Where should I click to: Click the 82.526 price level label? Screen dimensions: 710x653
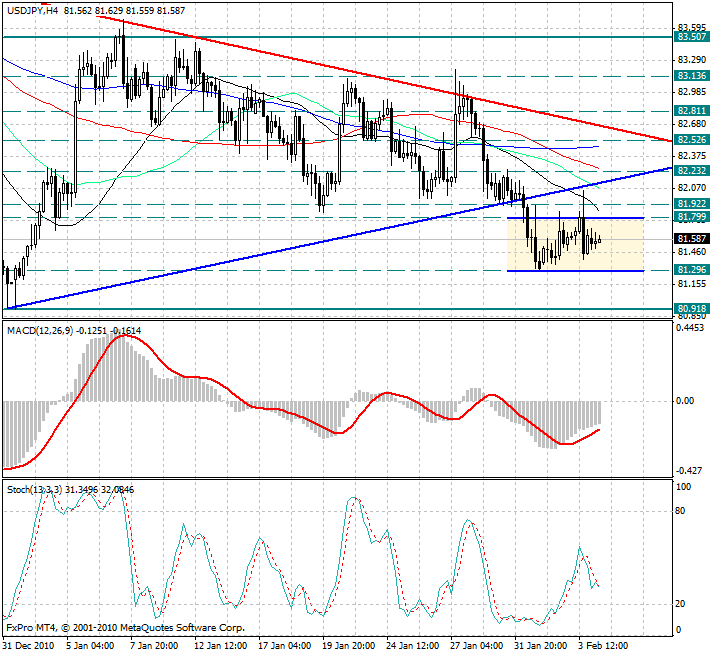point(691,140)
